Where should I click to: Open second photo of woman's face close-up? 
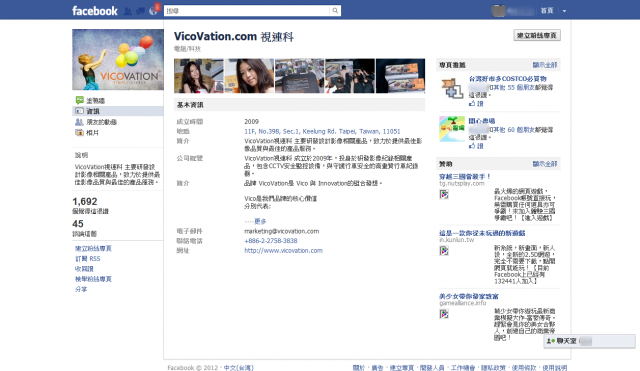249,76
